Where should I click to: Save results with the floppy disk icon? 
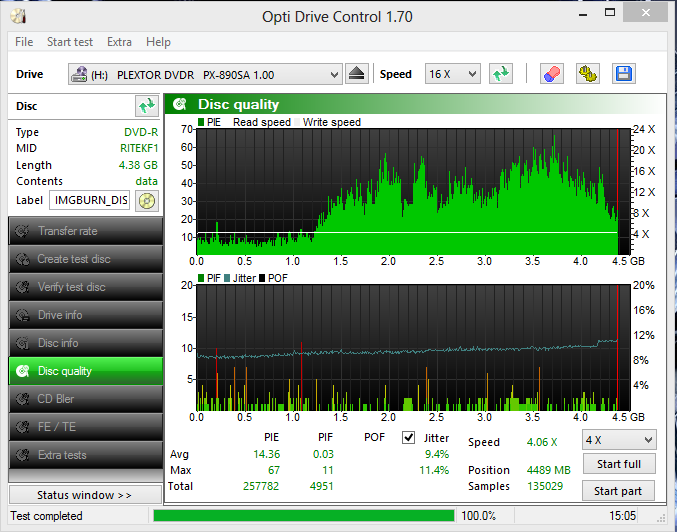pyautogui.click(x=623, y=74)
